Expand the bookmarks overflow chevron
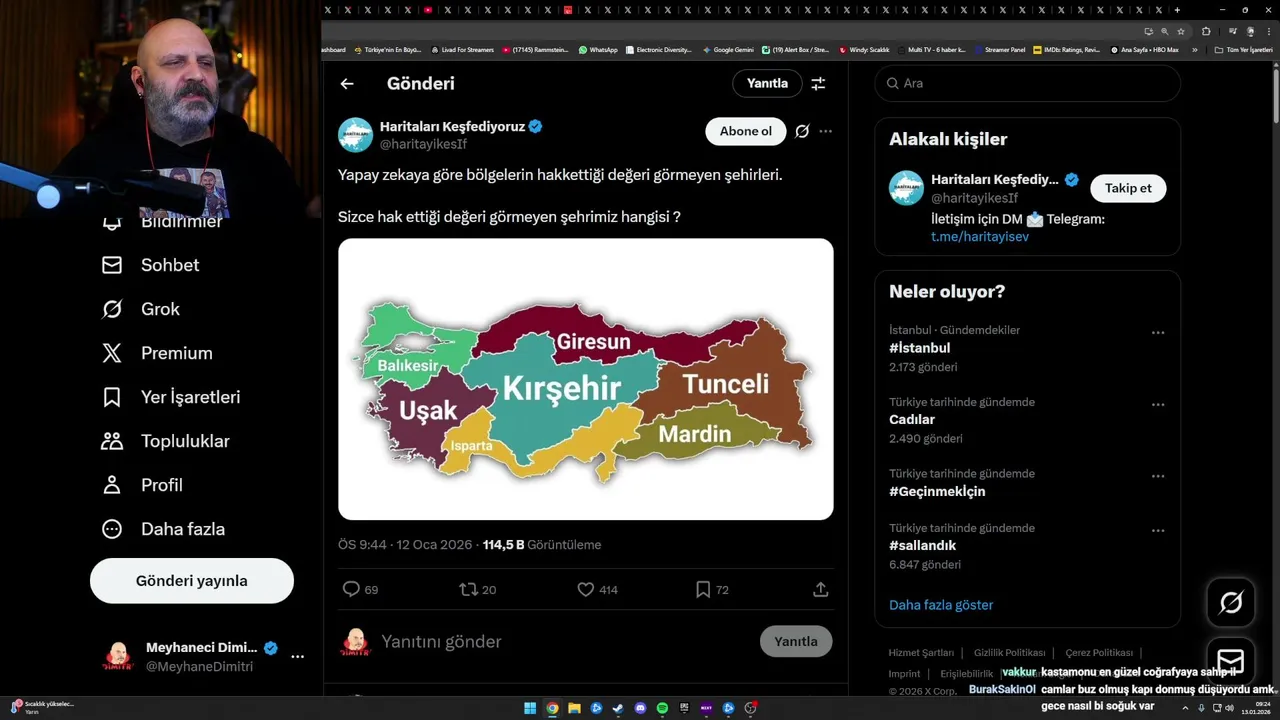Viewport: 1280px width, 720px height. [x=1194, y=49]
